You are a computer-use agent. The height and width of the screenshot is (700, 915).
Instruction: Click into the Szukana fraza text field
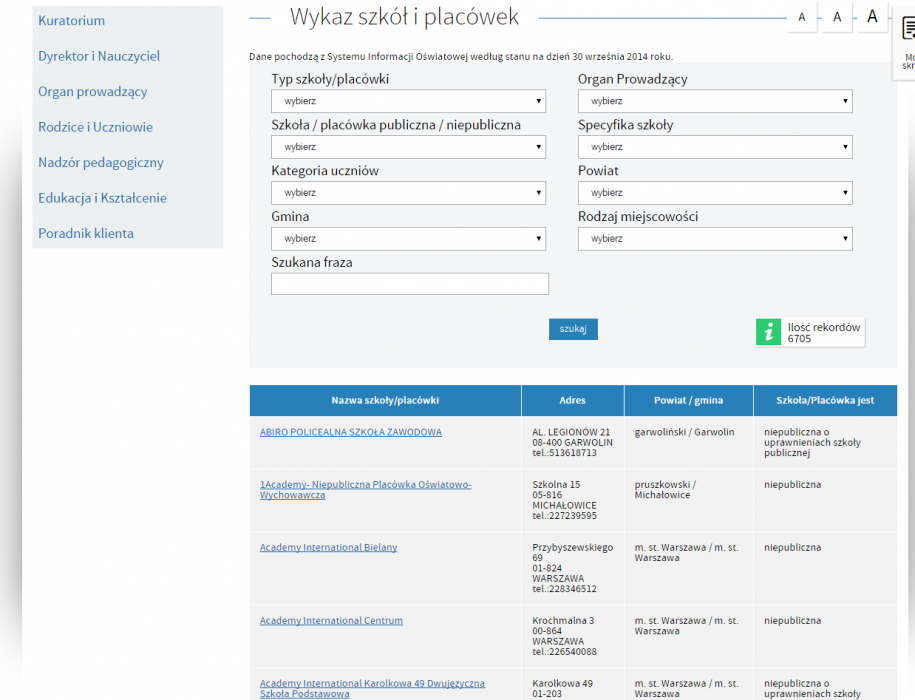(409, 285)
